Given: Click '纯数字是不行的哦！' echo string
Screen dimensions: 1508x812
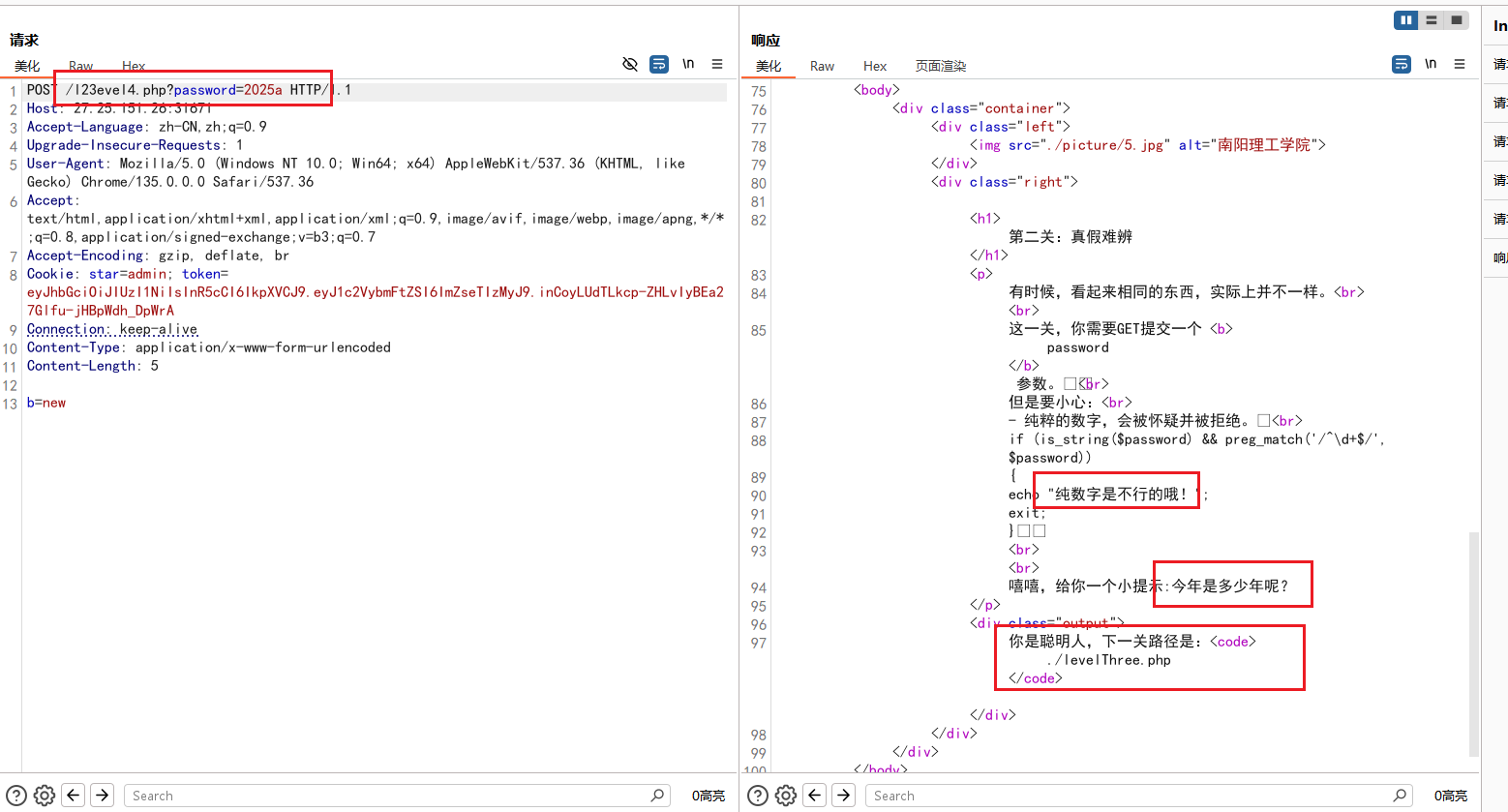Looking at the screenshot, I should coord(1121,495).
